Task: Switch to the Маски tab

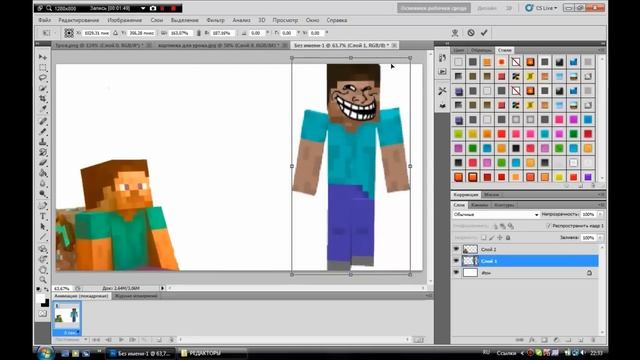Action: click(x=491, y=195)
